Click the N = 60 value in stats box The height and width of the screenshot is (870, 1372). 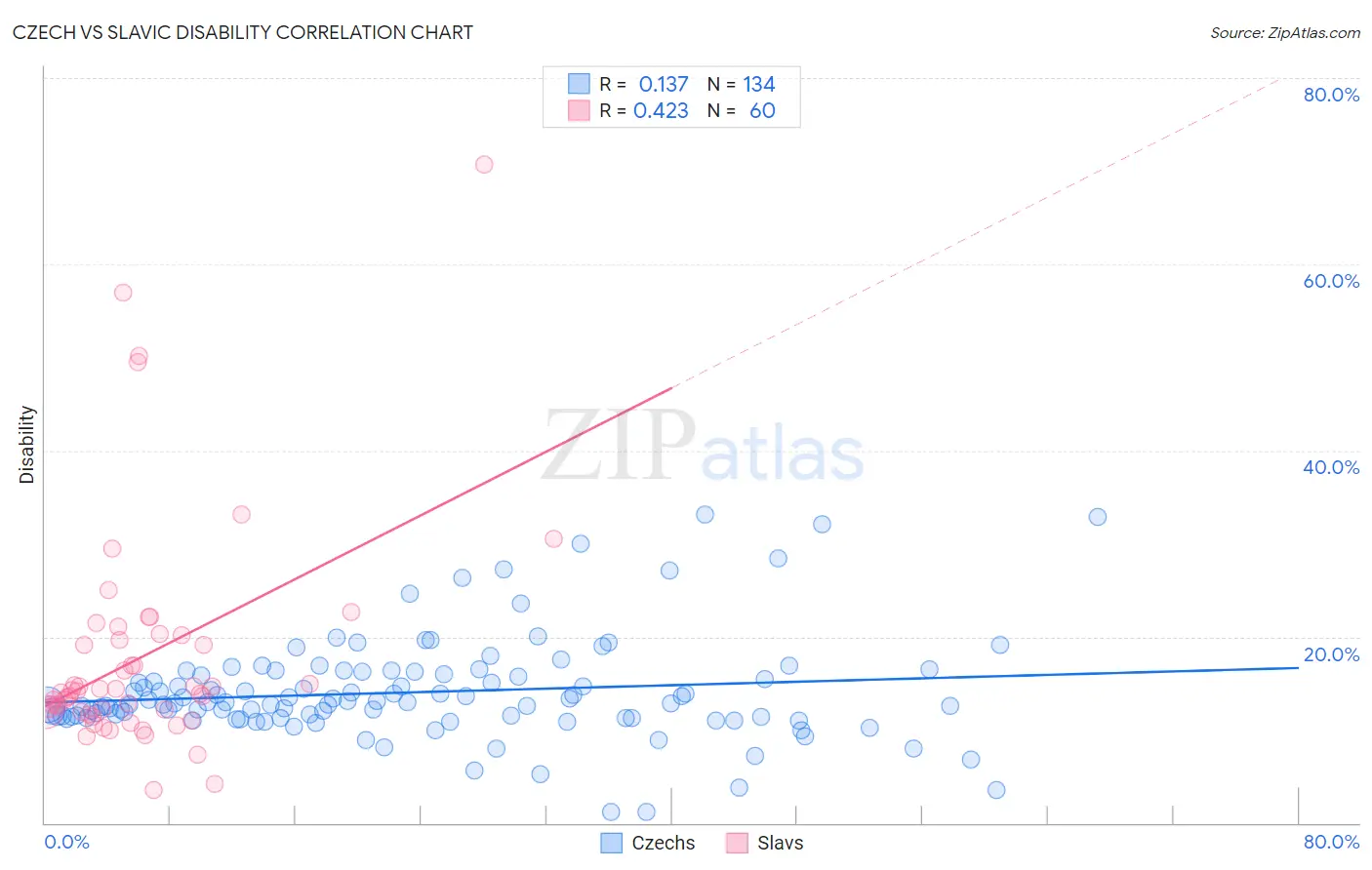coord(741,110)
